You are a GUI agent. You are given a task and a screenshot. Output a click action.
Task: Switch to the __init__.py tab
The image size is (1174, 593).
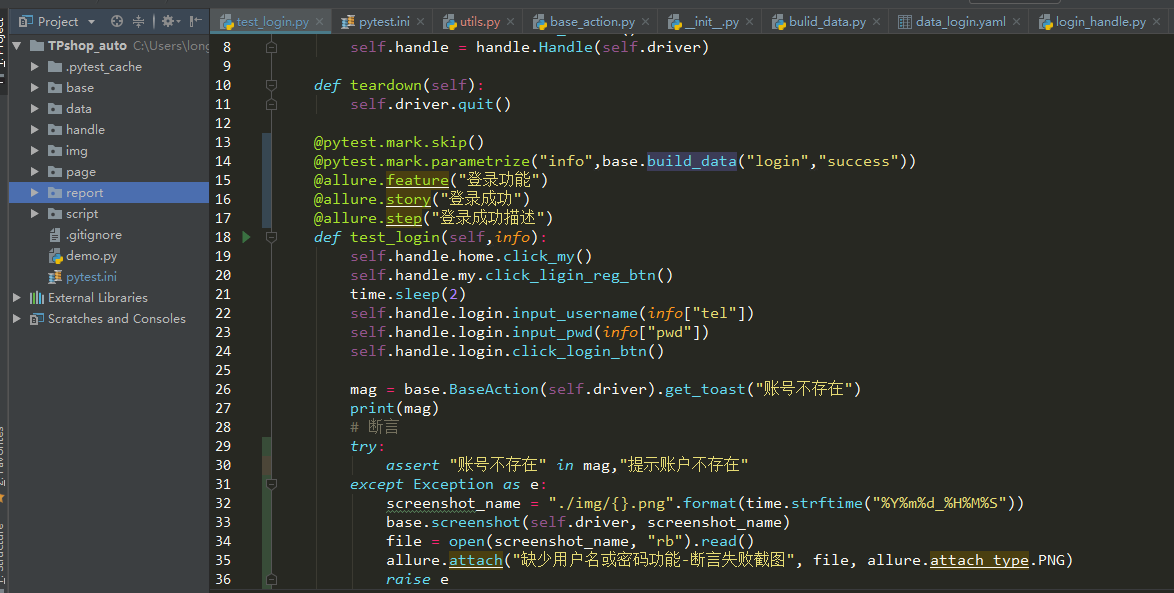(x=711, y=22)
